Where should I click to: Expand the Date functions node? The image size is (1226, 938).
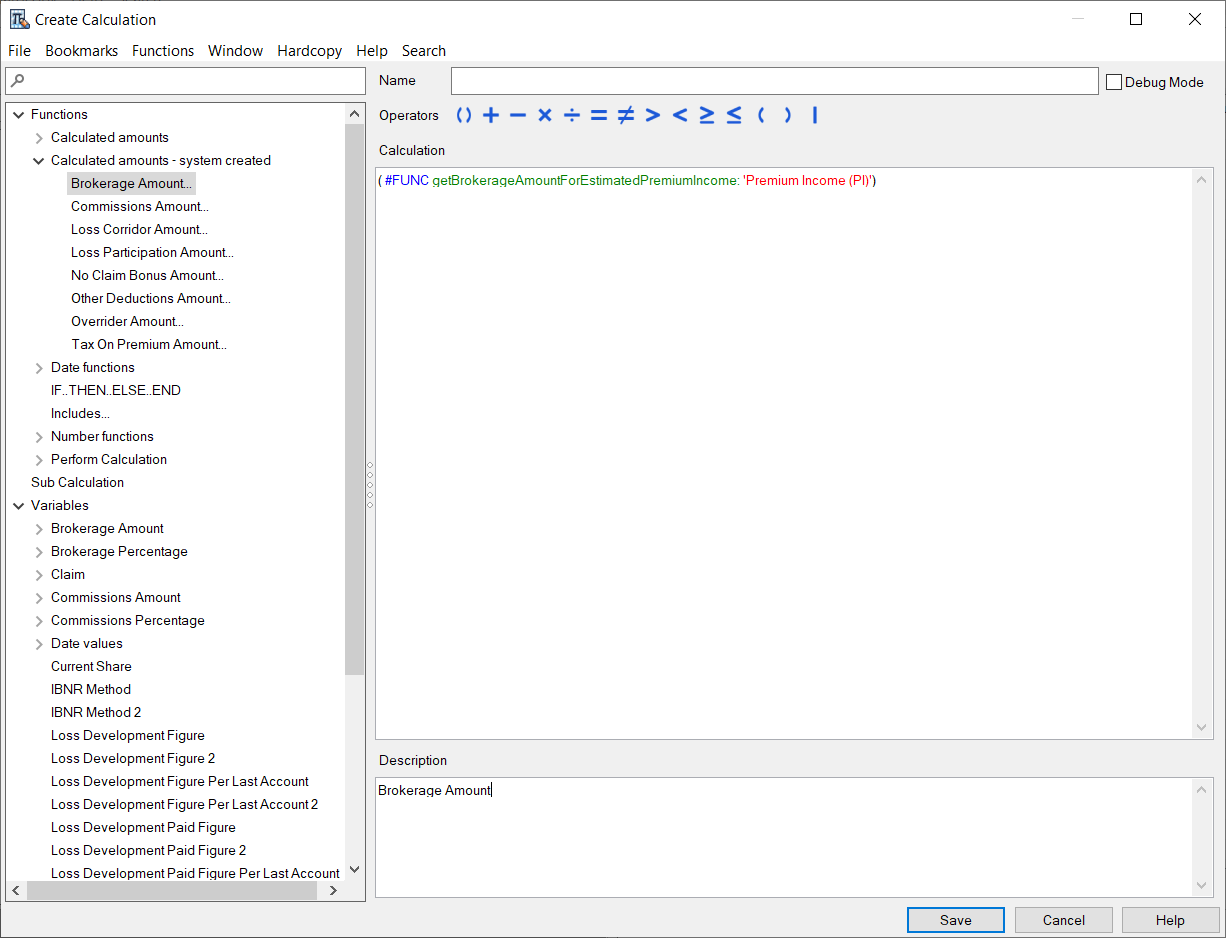point(39,368)
